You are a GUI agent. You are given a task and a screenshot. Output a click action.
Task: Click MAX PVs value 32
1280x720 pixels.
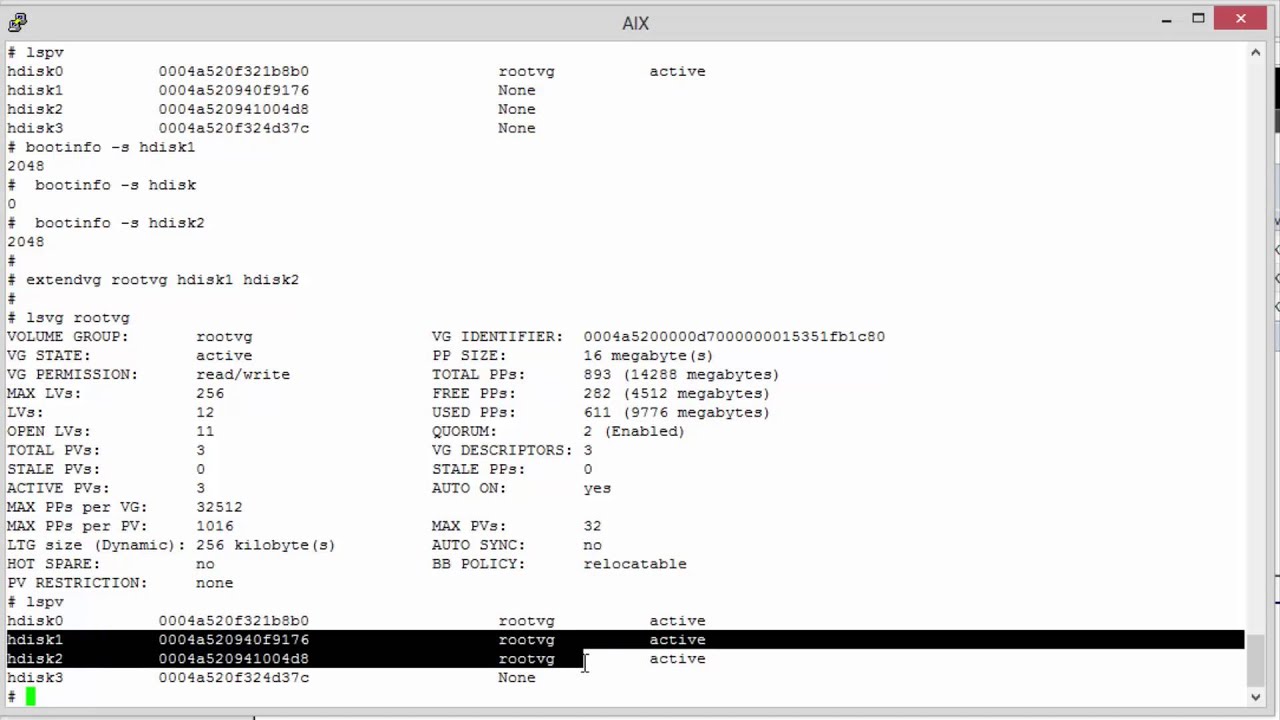tap(592, 526)
